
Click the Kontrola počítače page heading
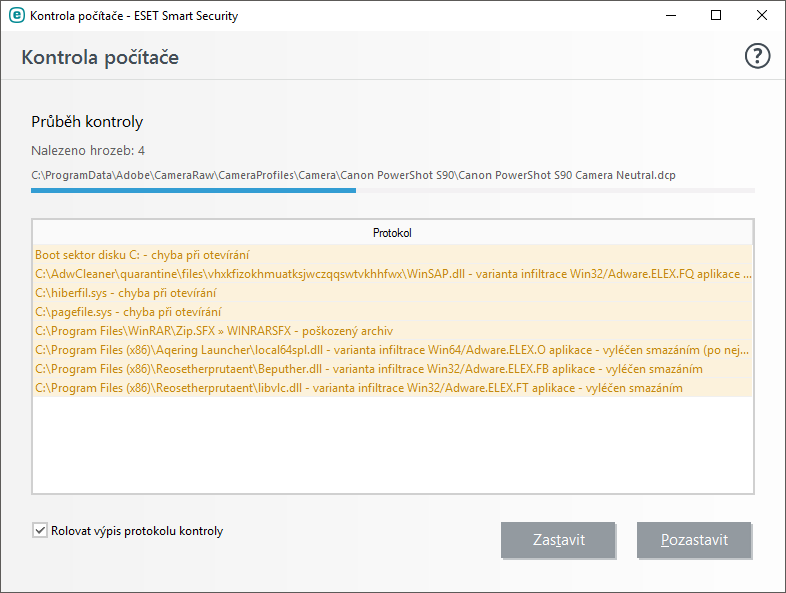point(100,57)
